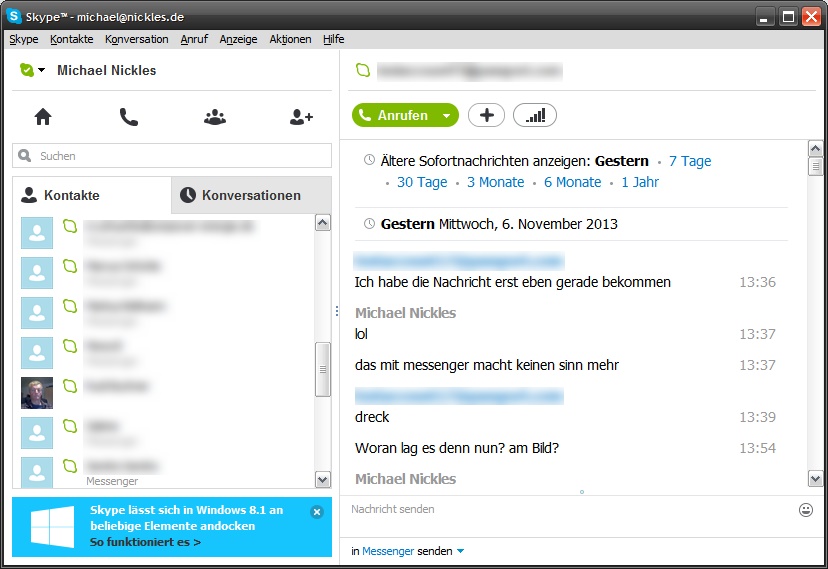This screenshot has height=569, width=828.
Task: Click the chat history scrollbar thumb
Action: point(815,167)
